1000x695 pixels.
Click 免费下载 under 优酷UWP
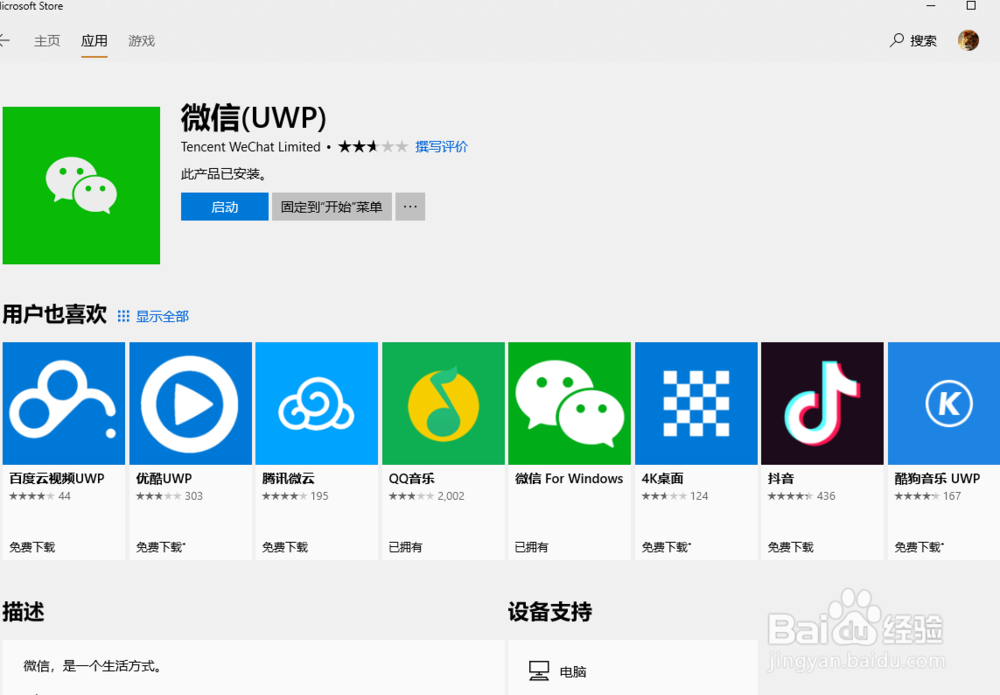pos(161,547)
